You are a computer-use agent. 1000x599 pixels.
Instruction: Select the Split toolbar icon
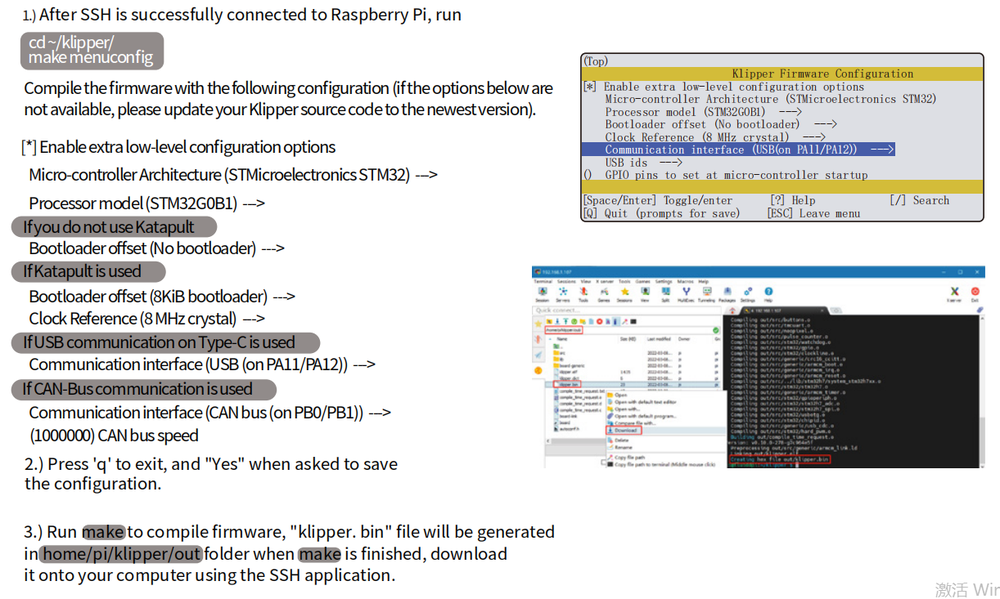664,293
